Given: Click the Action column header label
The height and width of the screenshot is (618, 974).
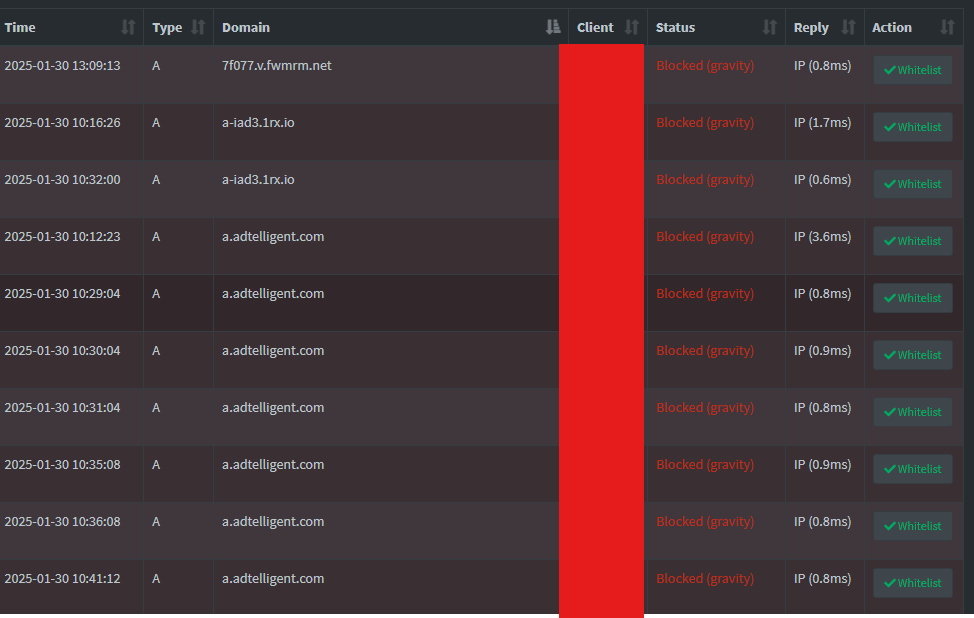Looking at the screenshot, I should pos(892,27).
